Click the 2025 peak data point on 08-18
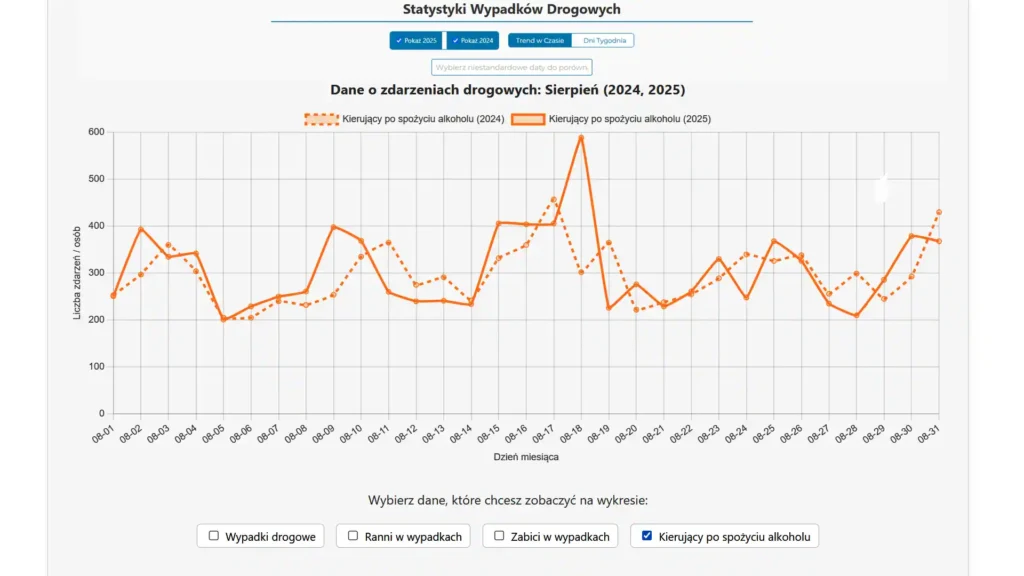Viewport: 1024px width, 576px height. (x=581, y=137)
